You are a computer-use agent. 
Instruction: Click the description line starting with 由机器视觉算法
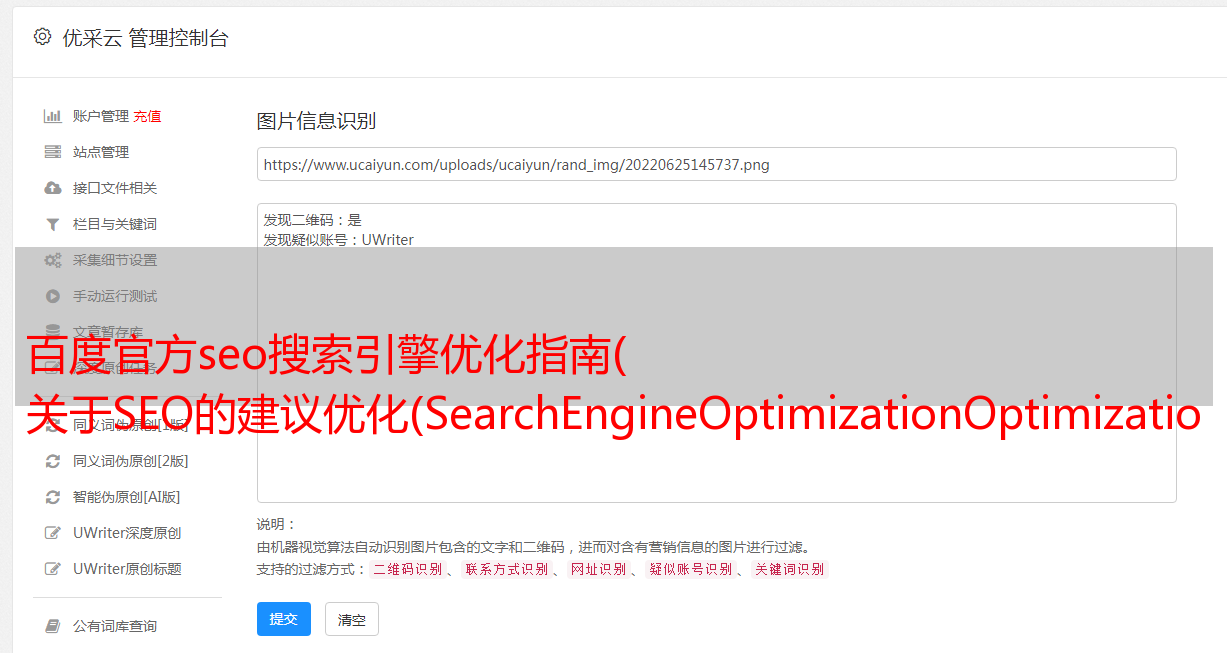tap(533, 547)
